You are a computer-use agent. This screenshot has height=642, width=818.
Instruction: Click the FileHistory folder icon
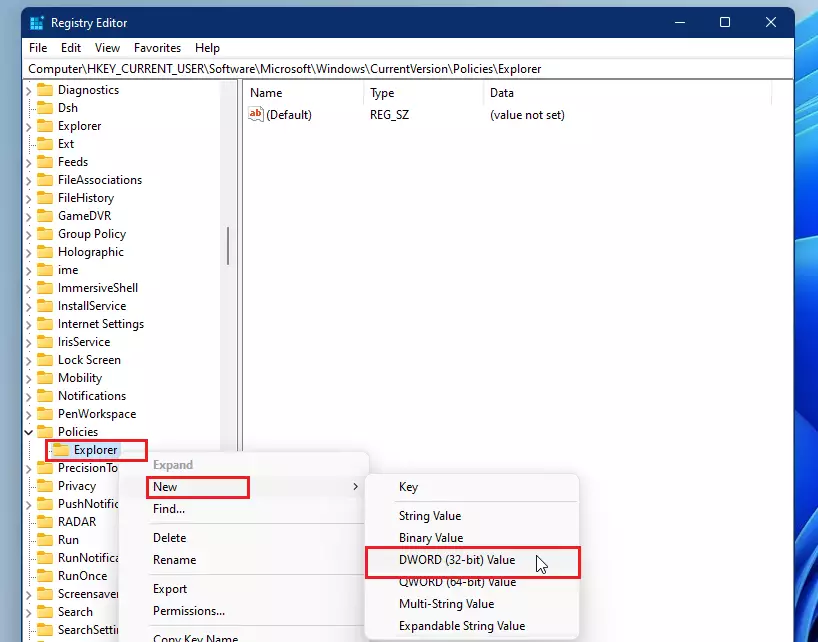[x=45, y=198]
